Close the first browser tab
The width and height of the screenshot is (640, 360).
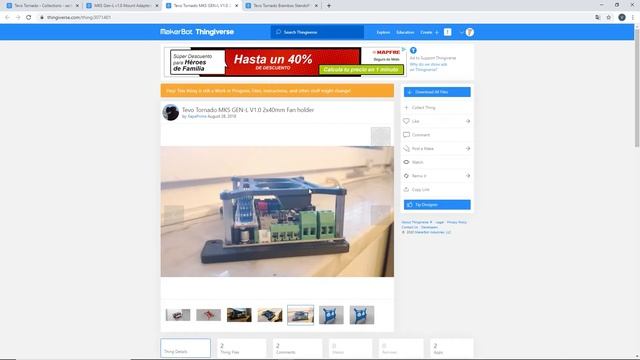coord(77,6)
